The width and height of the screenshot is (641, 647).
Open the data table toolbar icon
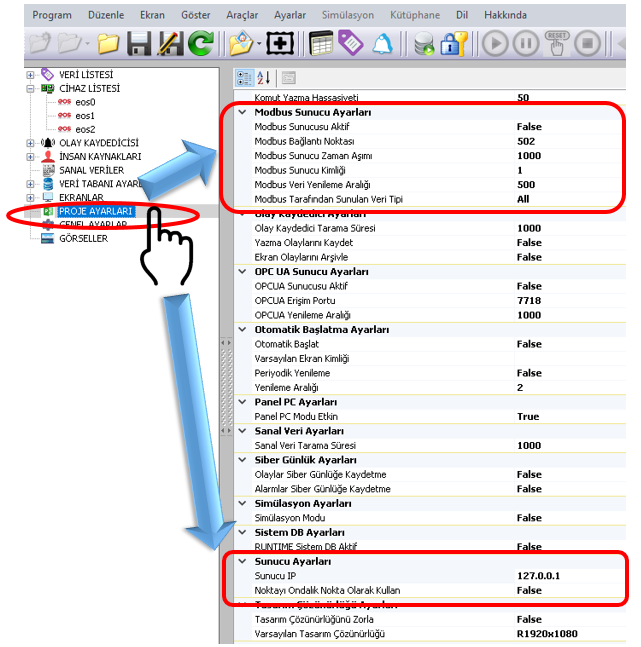coord(321,43)
